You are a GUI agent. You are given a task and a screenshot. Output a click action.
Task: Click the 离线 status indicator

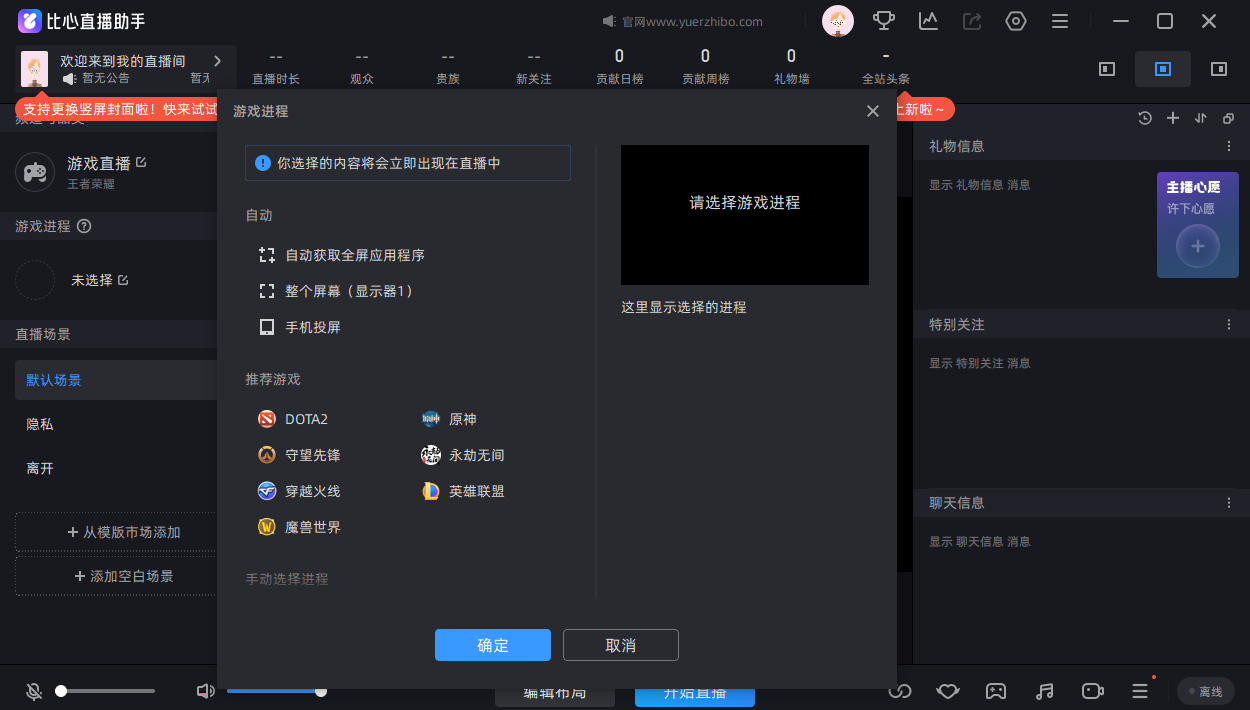click(1205, 691)
